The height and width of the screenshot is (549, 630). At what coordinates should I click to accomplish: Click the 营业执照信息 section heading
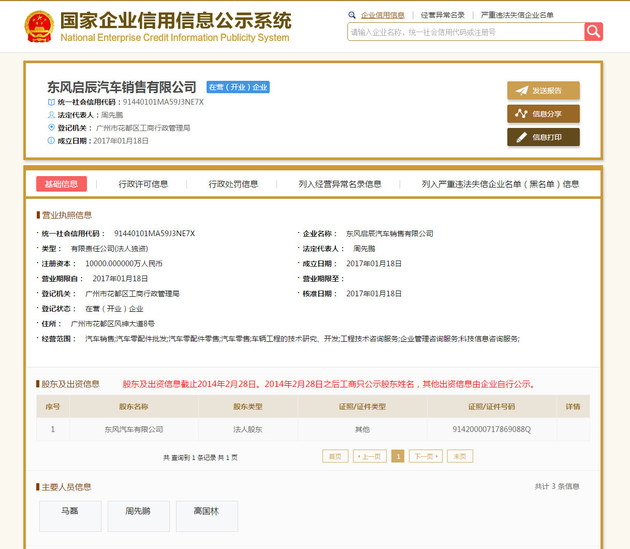tap(67, 215)
